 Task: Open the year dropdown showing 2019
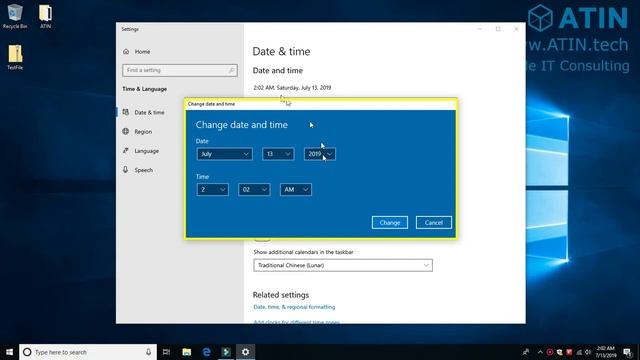(x=320, y=154)
